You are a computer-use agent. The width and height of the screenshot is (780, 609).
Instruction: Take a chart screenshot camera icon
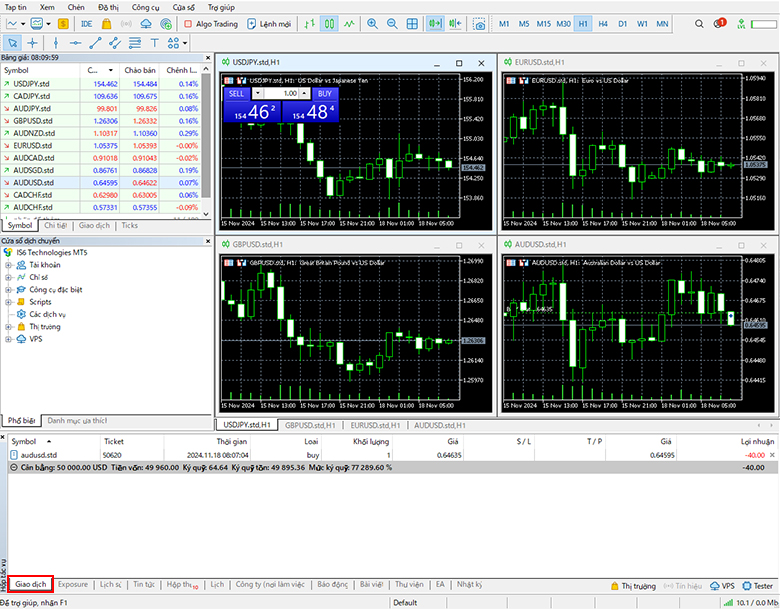(479, 24)
